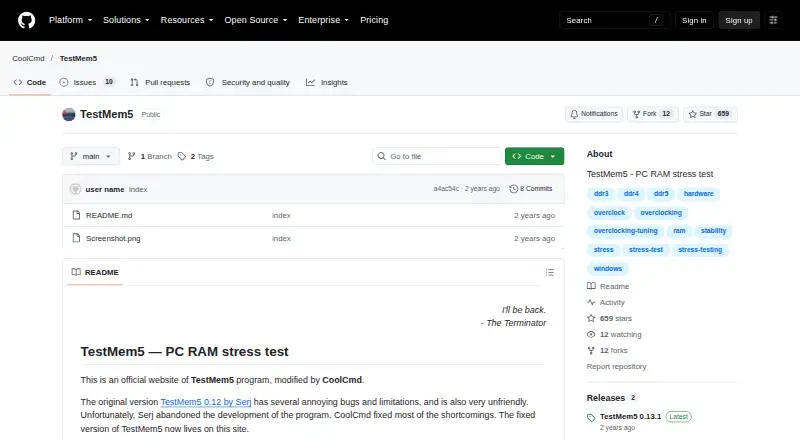Screen dimensions: 800x440
Task: Click the user name commit avatar
Action: 76,189
